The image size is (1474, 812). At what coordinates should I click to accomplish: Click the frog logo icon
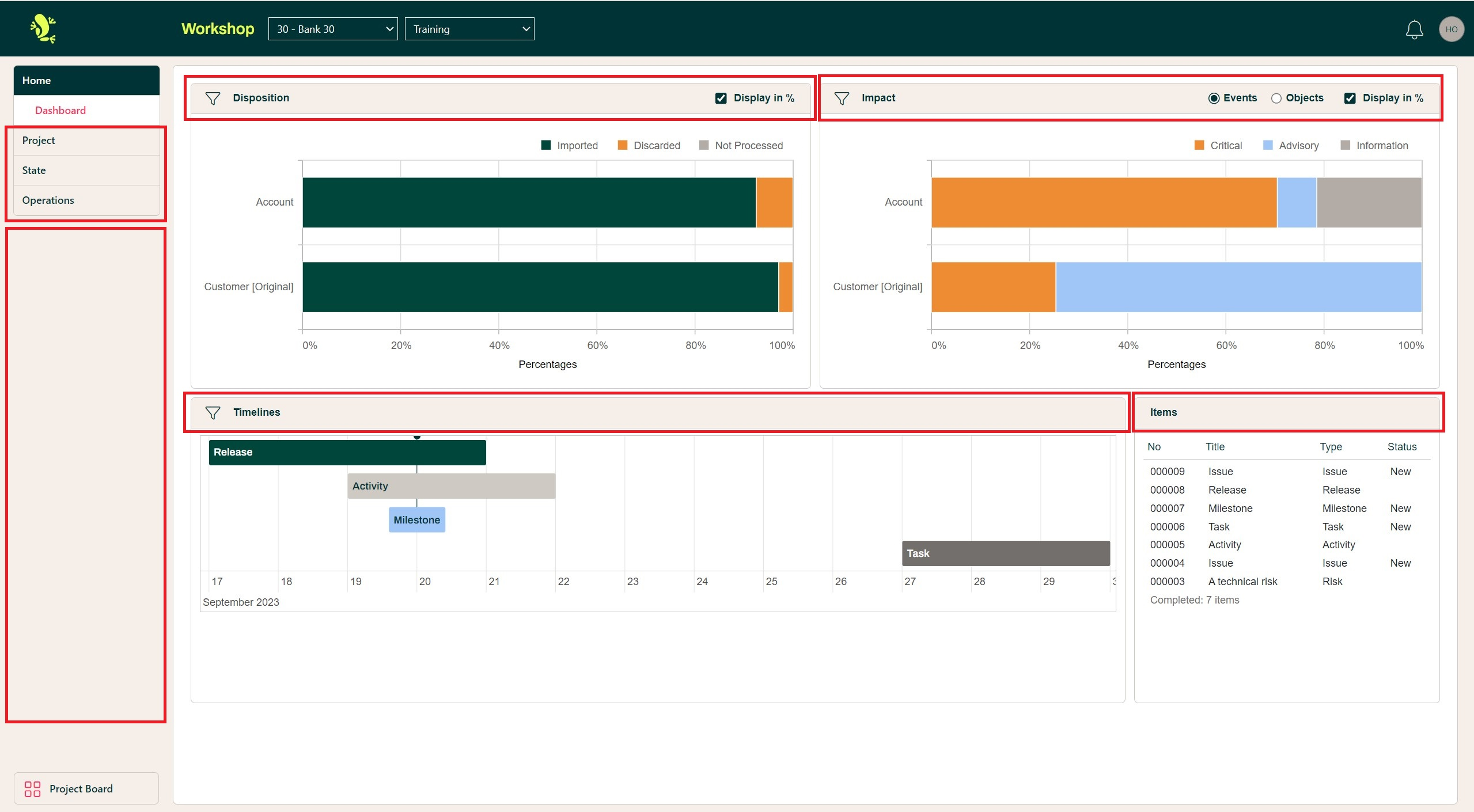[43, 29]
